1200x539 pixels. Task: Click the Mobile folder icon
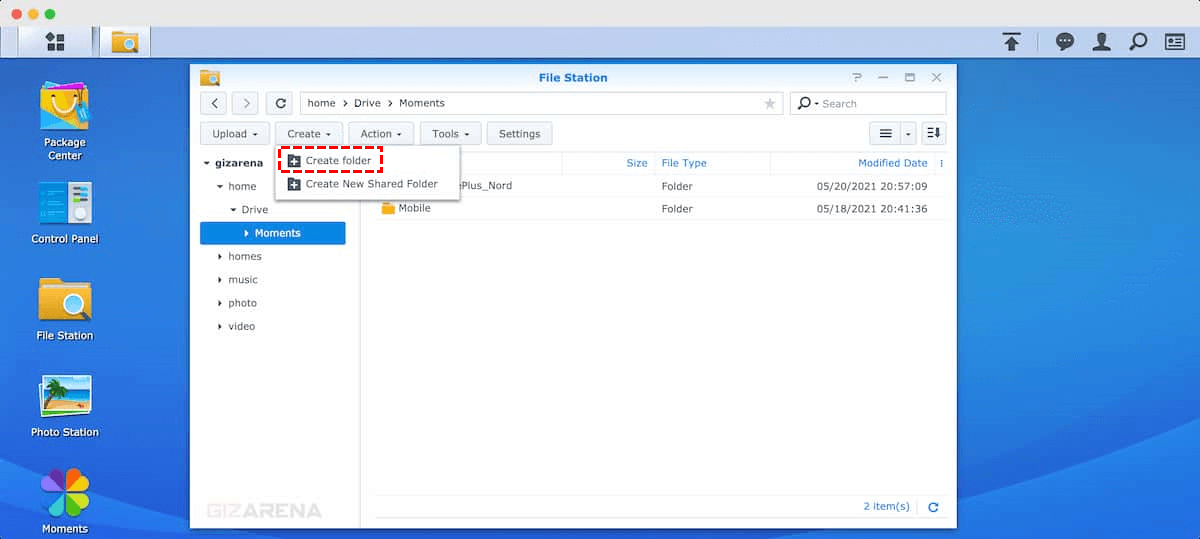coord(388,208)
